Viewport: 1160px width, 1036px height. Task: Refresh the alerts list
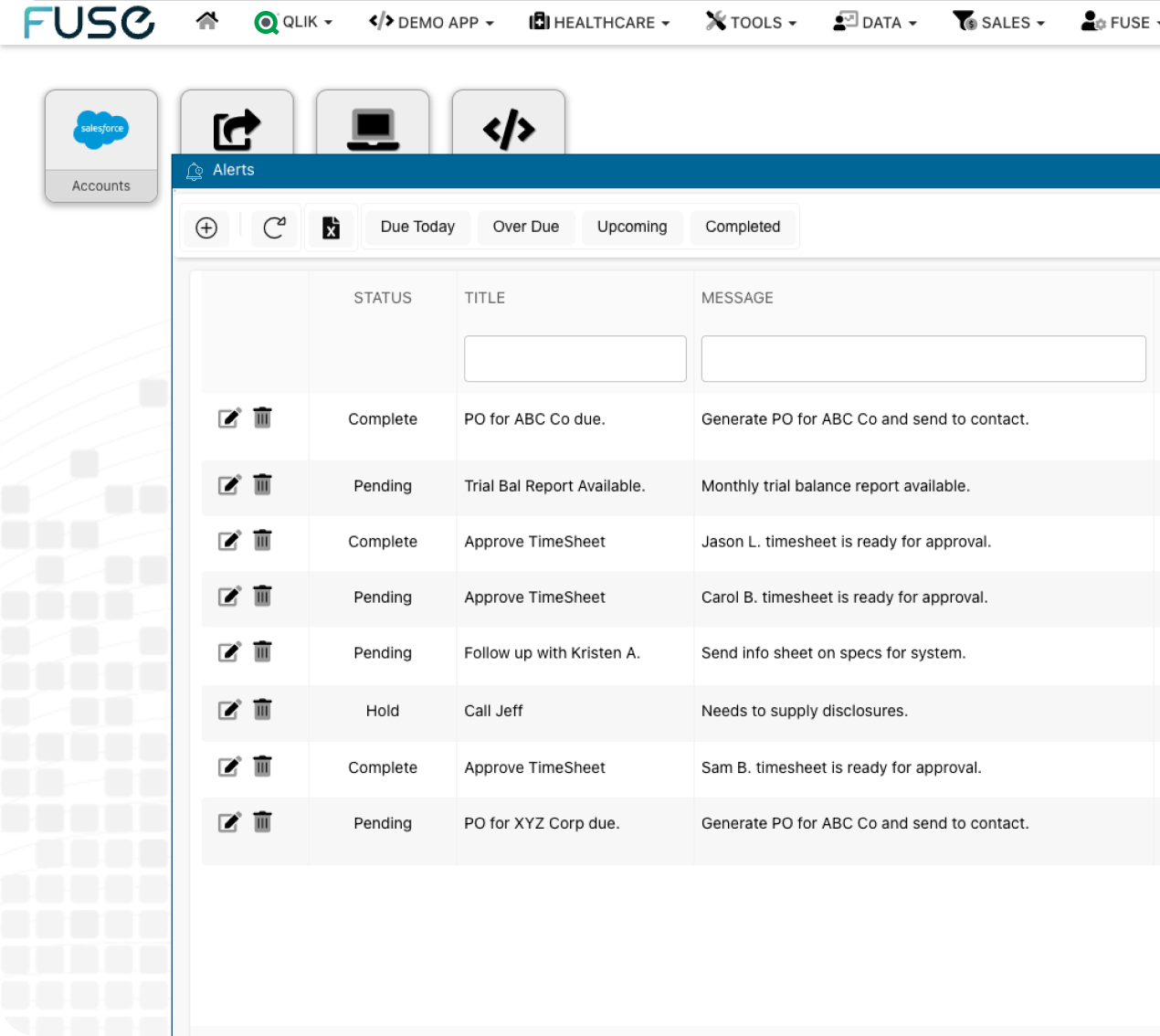pyautogui.click(x=274, y=227)
